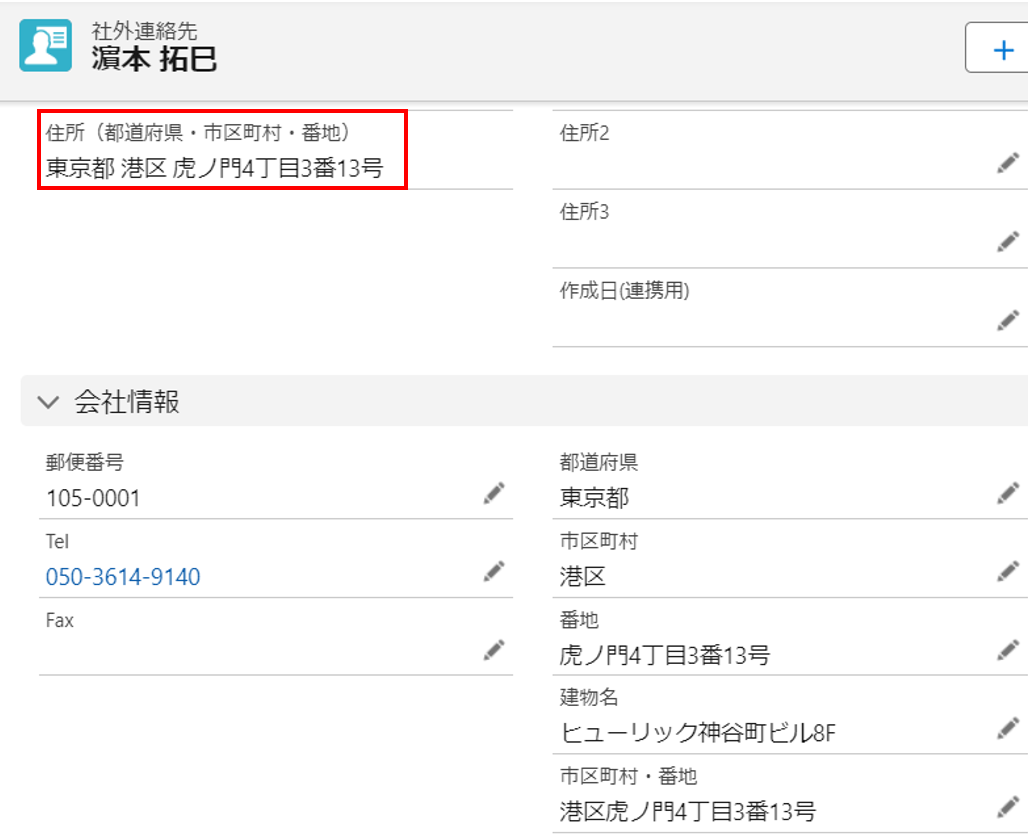Edit the 住所2 field pencil icon
The image size is (1028, 839).
[x=1007, y=163]
